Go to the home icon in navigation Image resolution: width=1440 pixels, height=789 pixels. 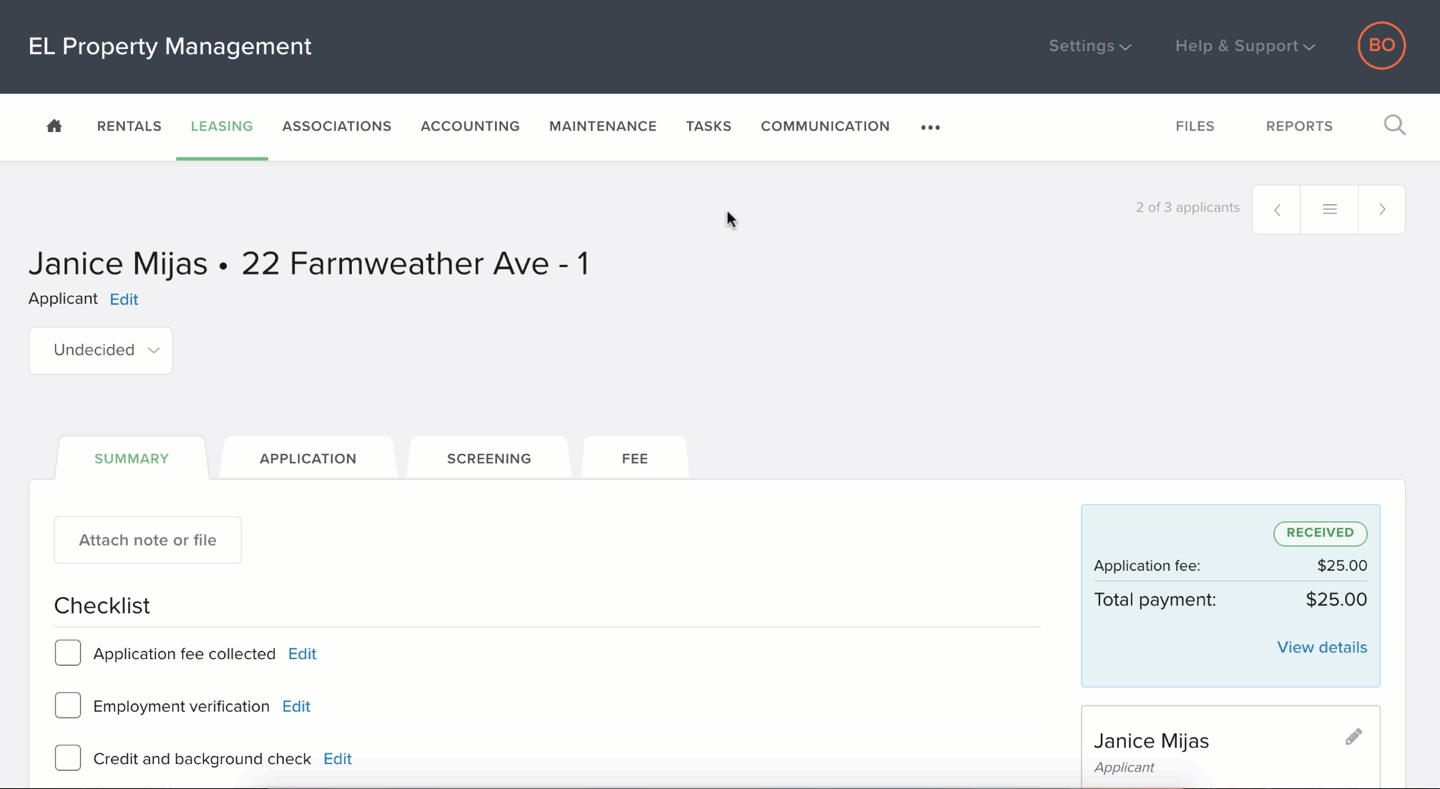click(x=54, y=126)
